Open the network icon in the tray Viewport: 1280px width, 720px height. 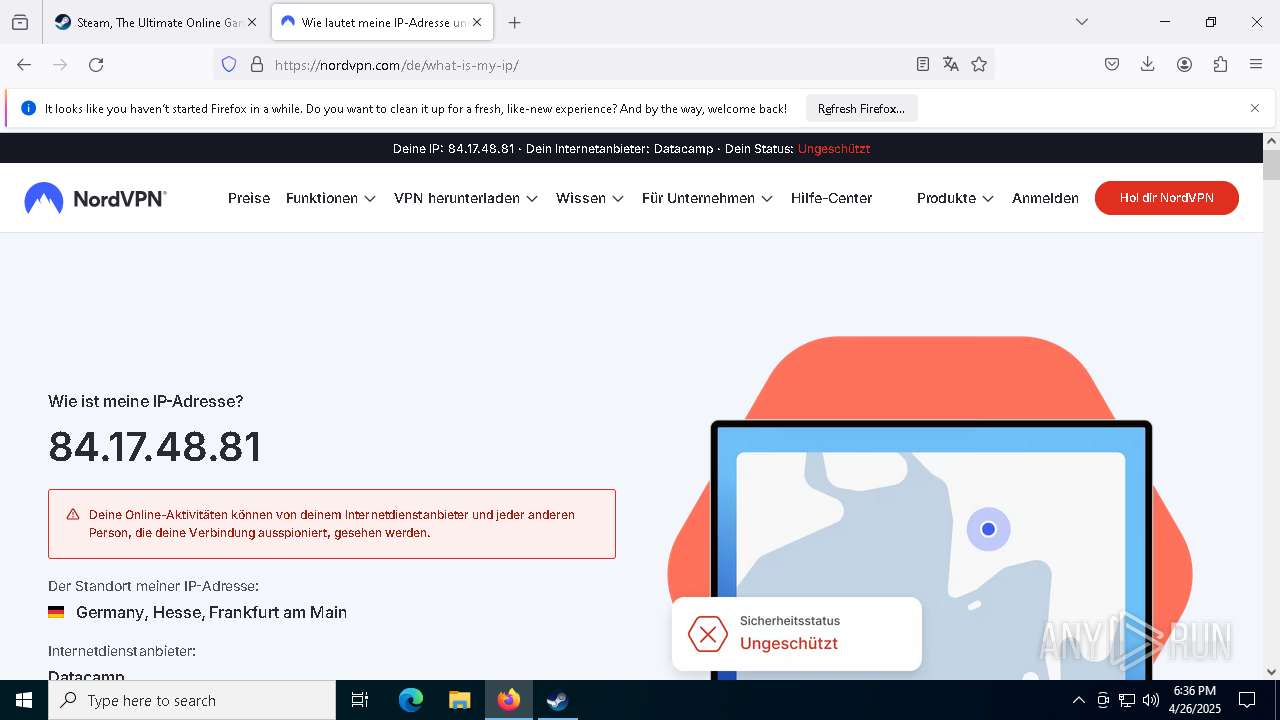(x=1127, y=700)
